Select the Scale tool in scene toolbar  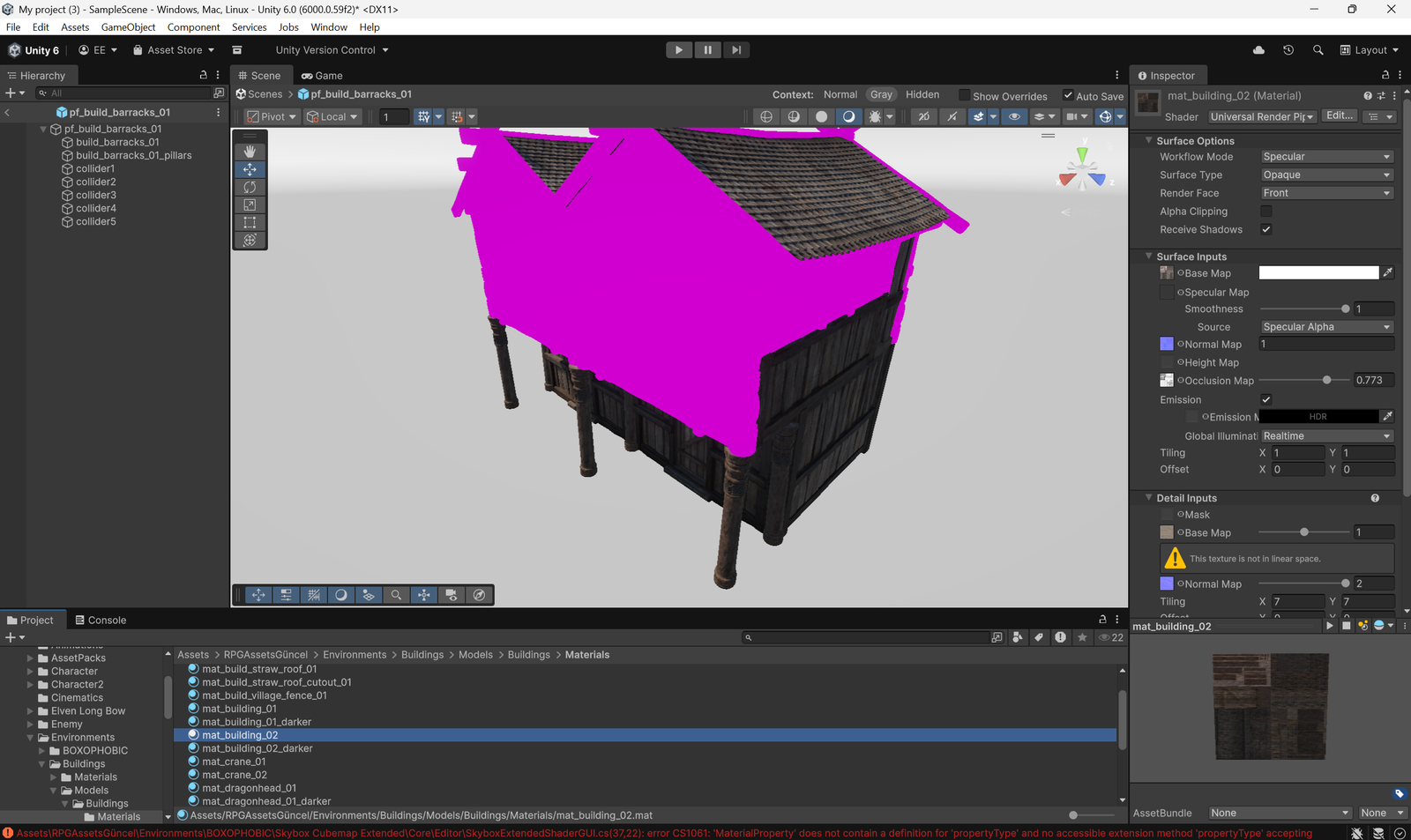250,204
